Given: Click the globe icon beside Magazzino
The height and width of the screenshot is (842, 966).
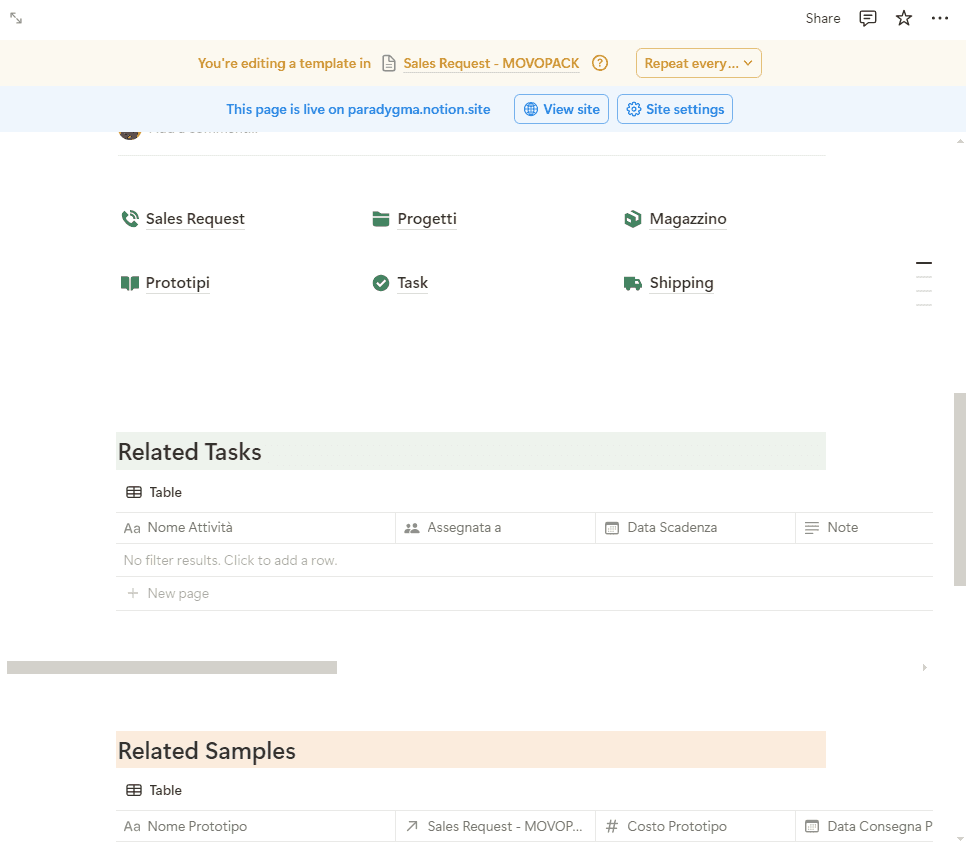Looking at the screenshot, I should [x=632, y=218].
